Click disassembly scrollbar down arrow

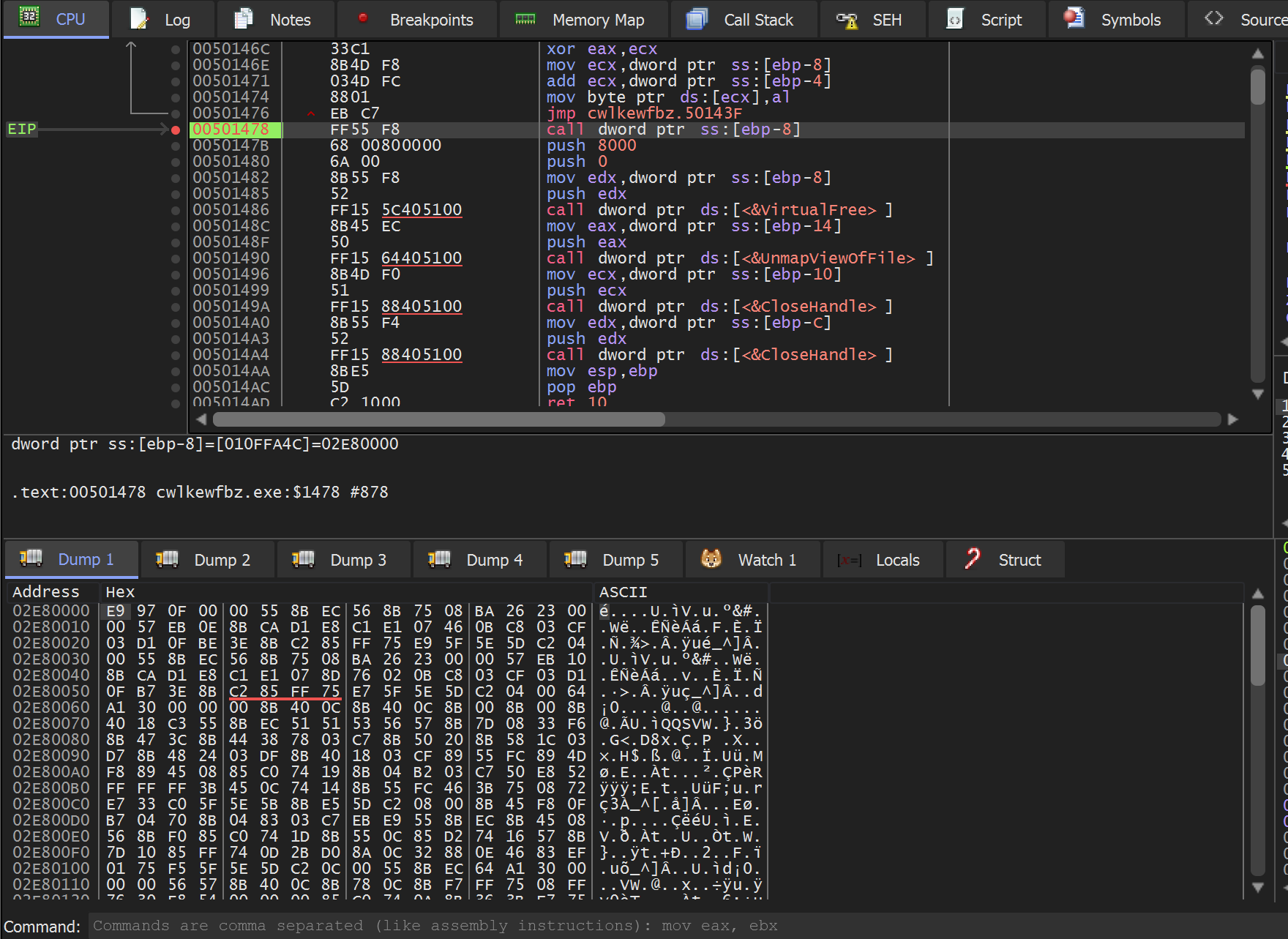[x=1257, y=394]
